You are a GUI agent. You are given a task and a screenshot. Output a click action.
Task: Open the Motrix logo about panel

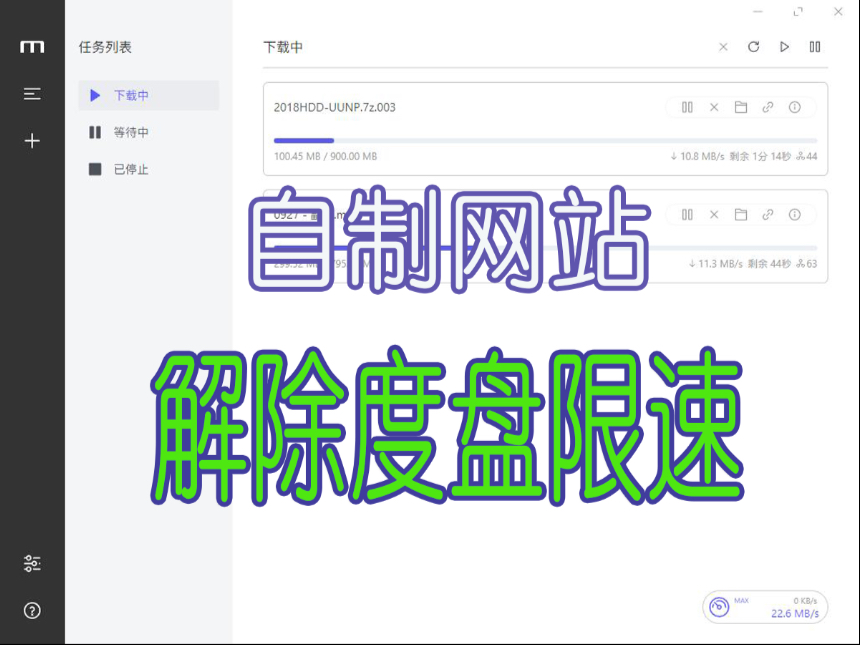click(x=32, y=47)
